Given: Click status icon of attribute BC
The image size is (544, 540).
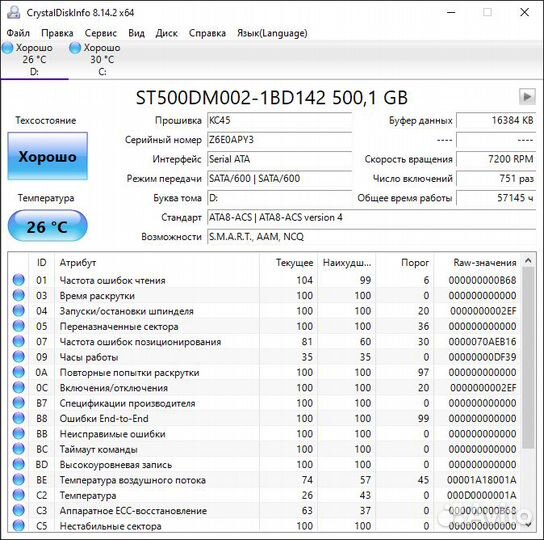Looking at the screenshot, I should [19, 449].
